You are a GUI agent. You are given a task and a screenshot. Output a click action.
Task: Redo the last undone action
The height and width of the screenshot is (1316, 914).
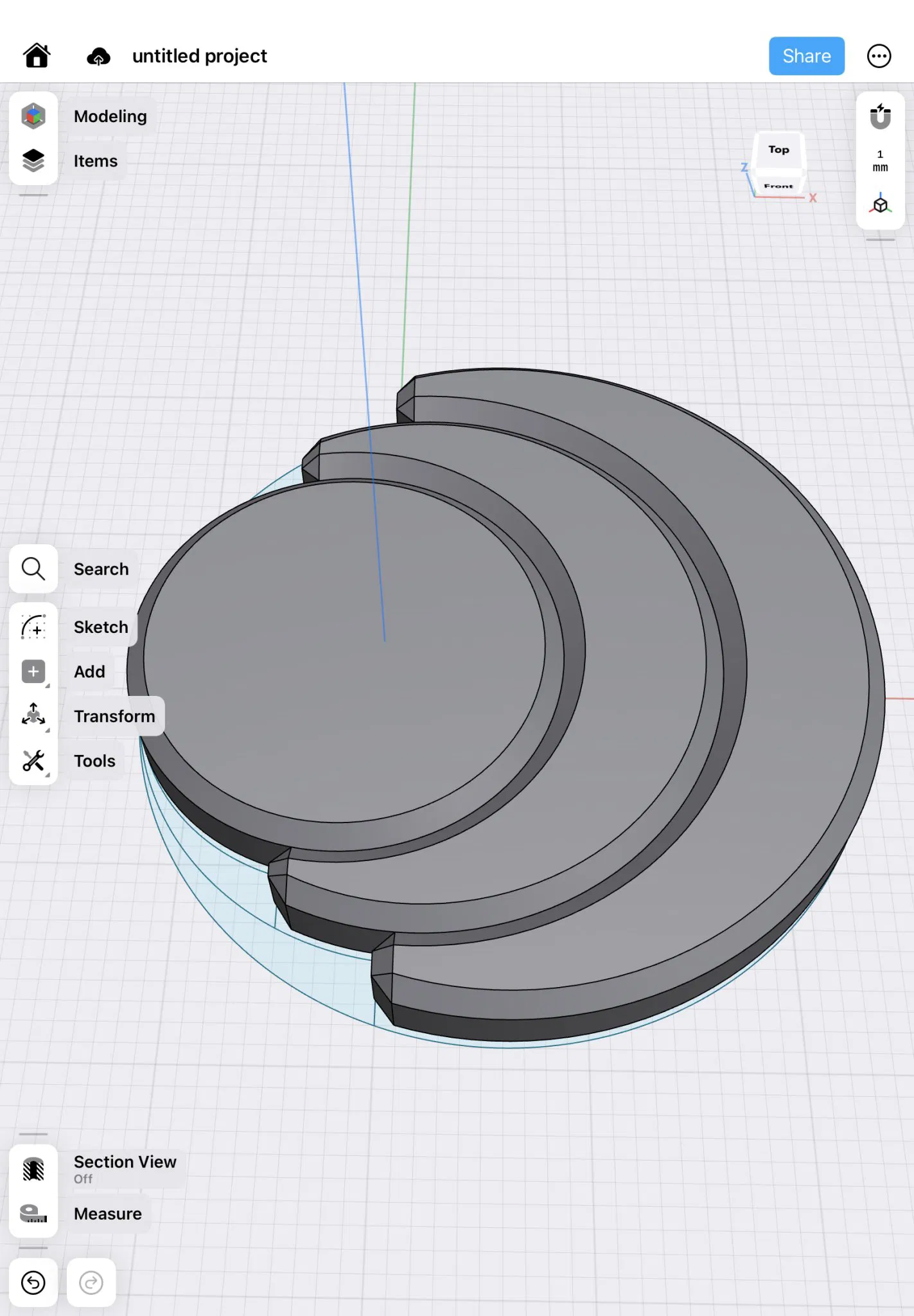(91, 1283)
